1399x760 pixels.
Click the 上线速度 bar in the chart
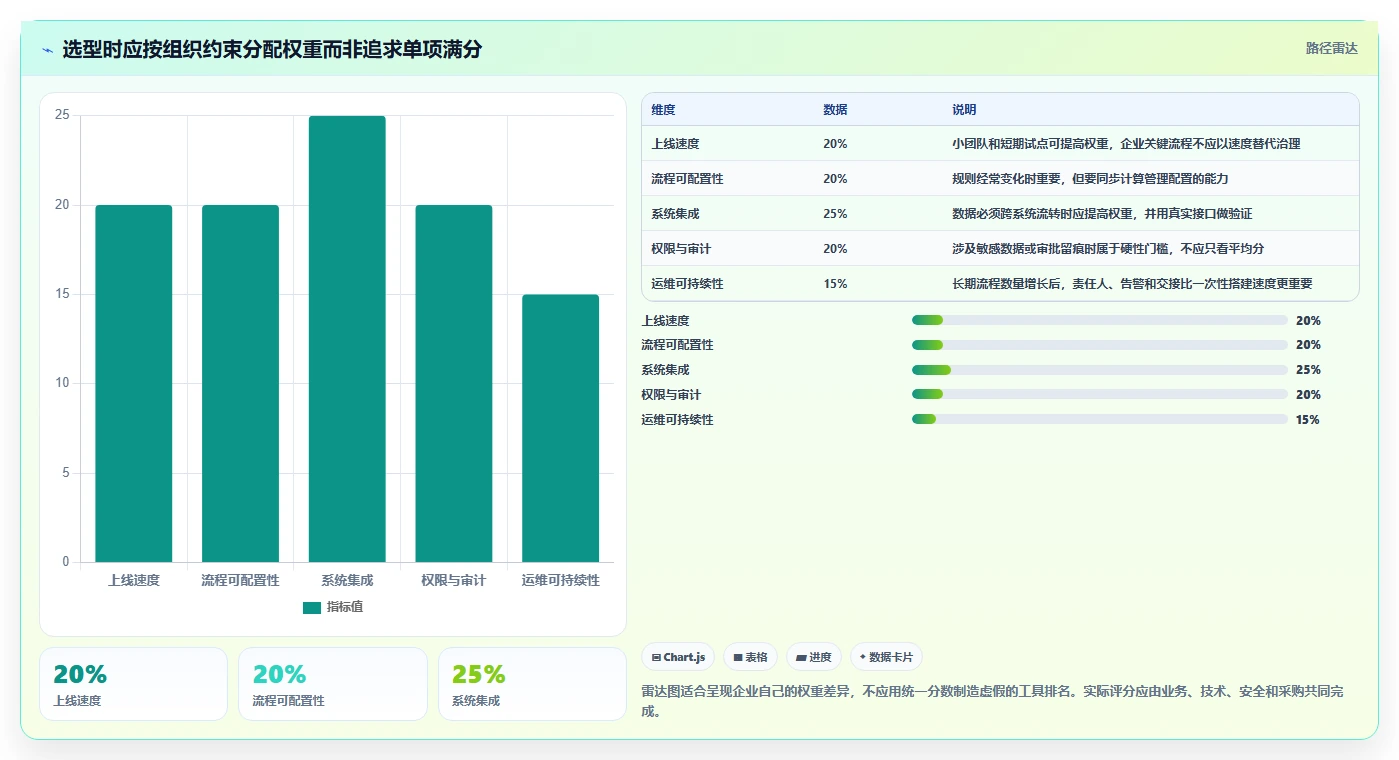pos(134,383)
